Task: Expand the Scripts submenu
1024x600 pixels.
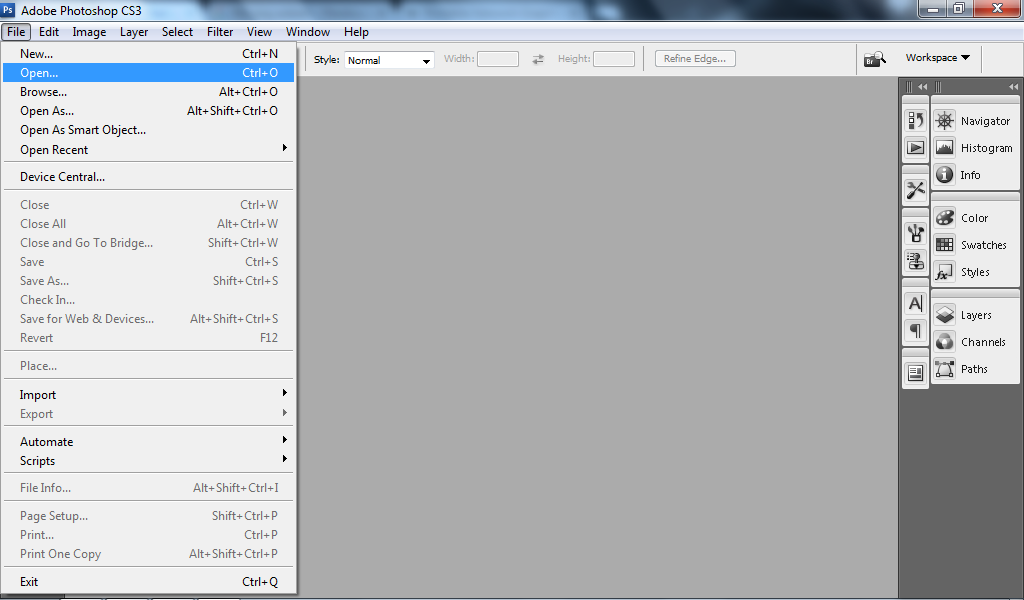Action: [149, 460]
